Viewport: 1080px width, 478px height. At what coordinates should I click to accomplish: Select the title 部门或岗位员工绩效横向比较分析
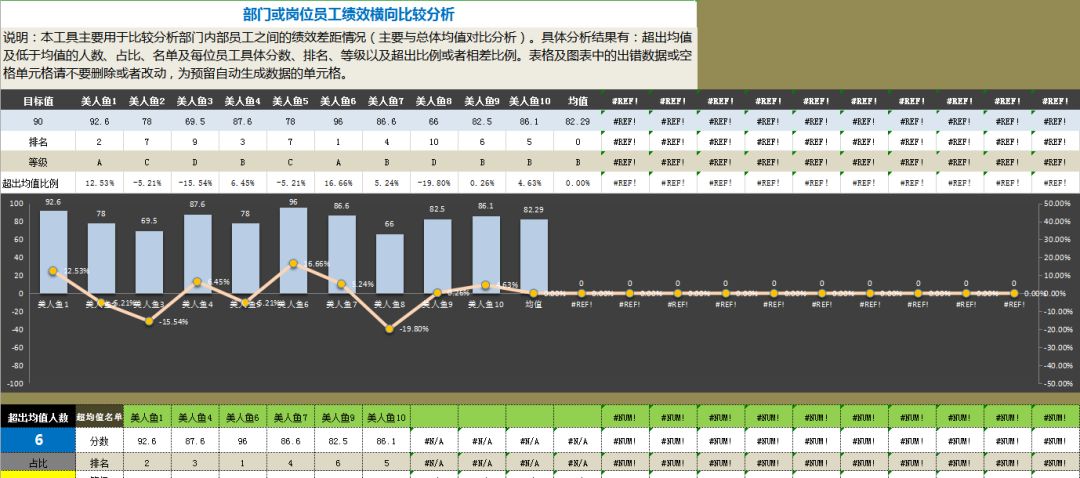click(348, 14)
